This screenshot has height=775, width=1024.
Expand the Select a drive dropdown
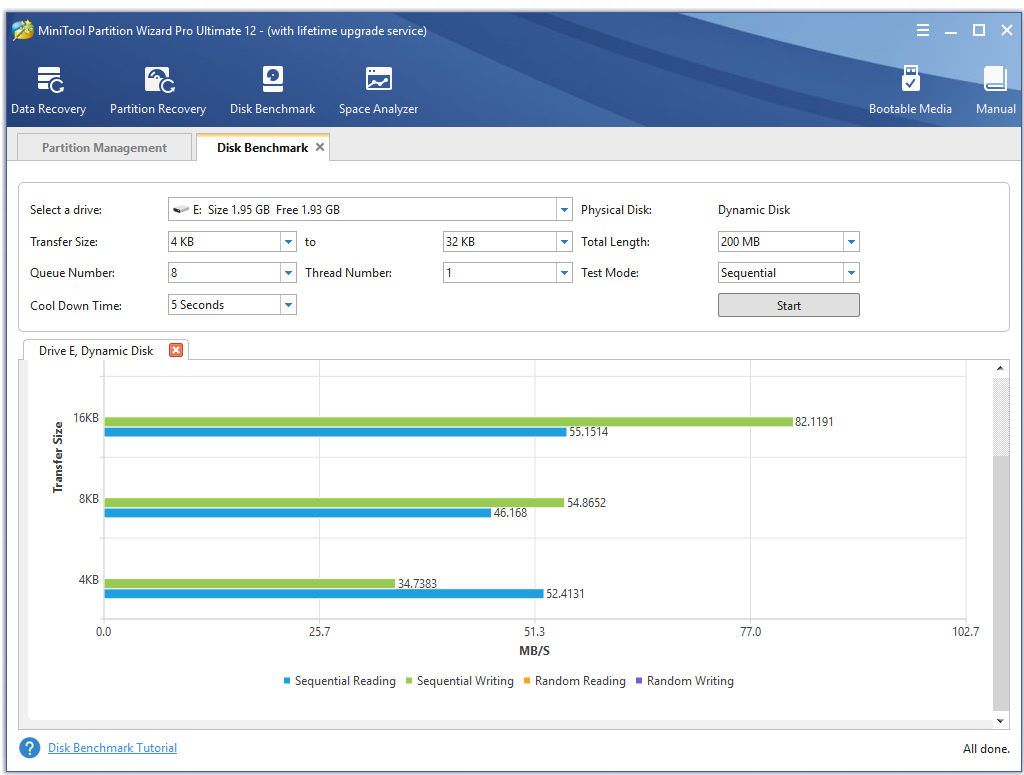coord(564,210)
